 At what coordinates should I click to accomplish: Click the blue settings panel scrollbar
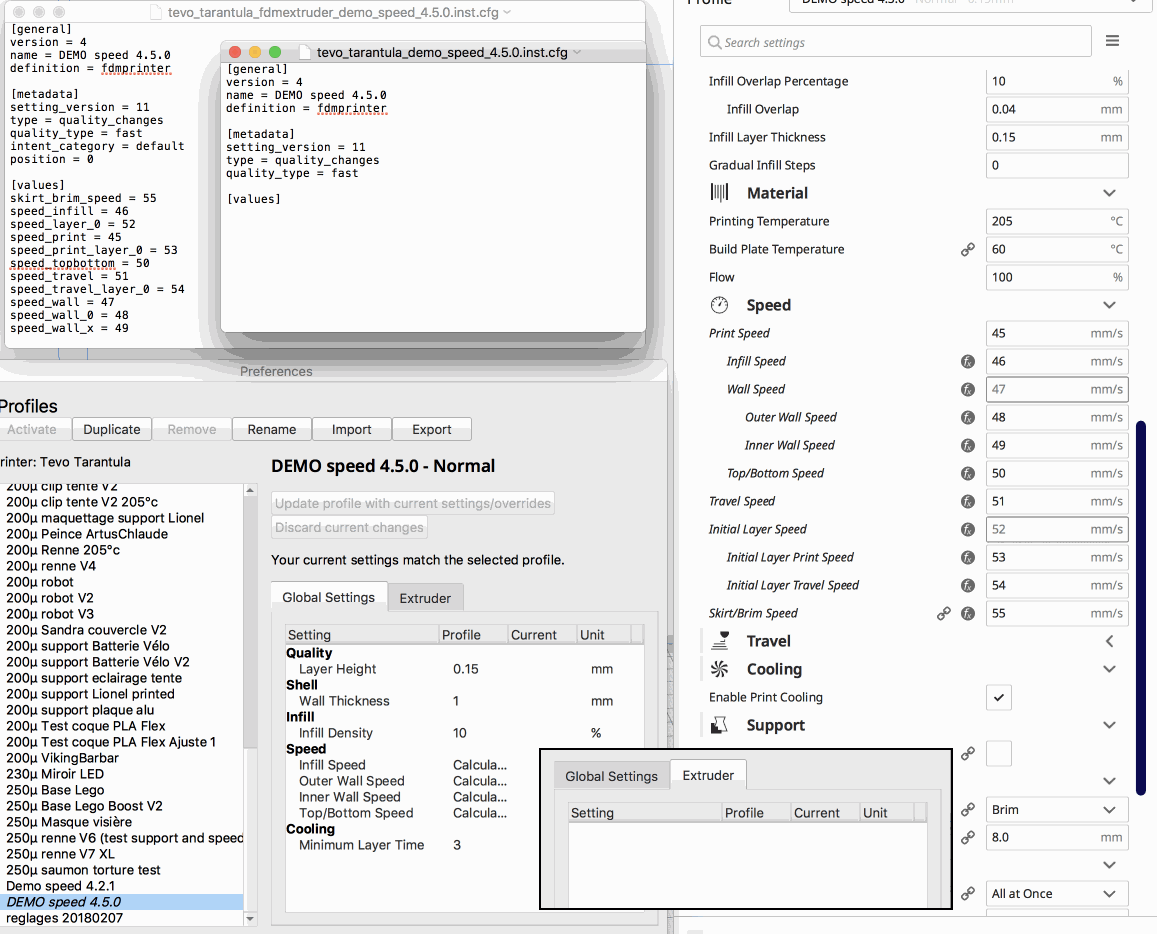pyautogui.click(x=1141, y=607)
